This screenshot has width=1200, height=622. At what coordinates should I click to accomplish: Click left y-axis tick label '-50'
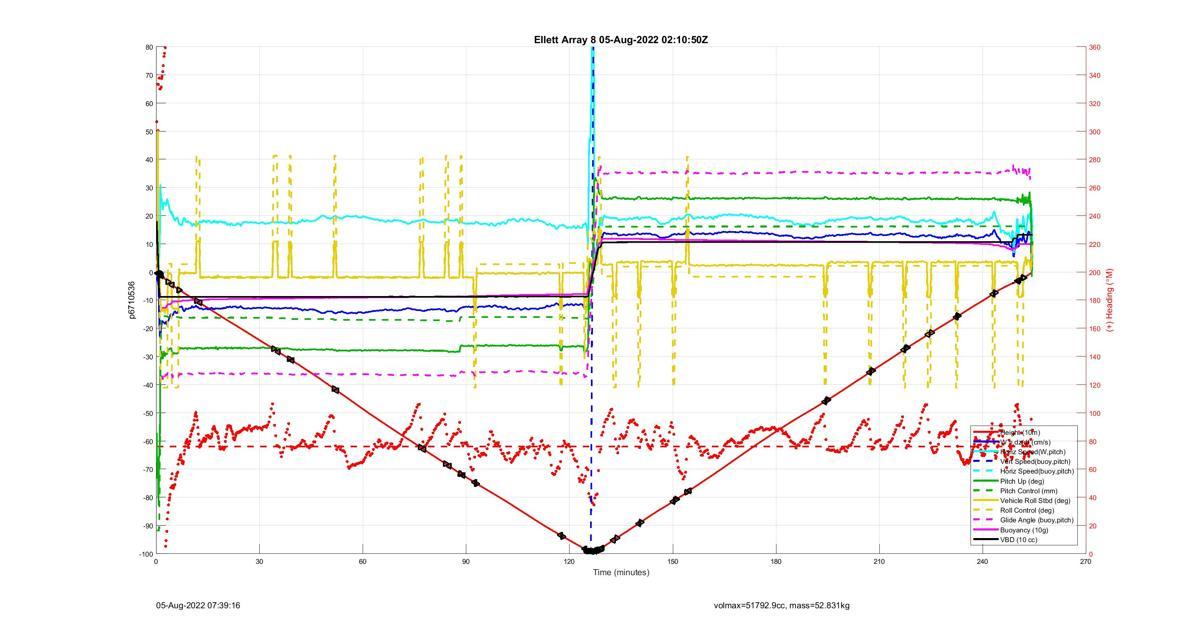click(146, 413)
